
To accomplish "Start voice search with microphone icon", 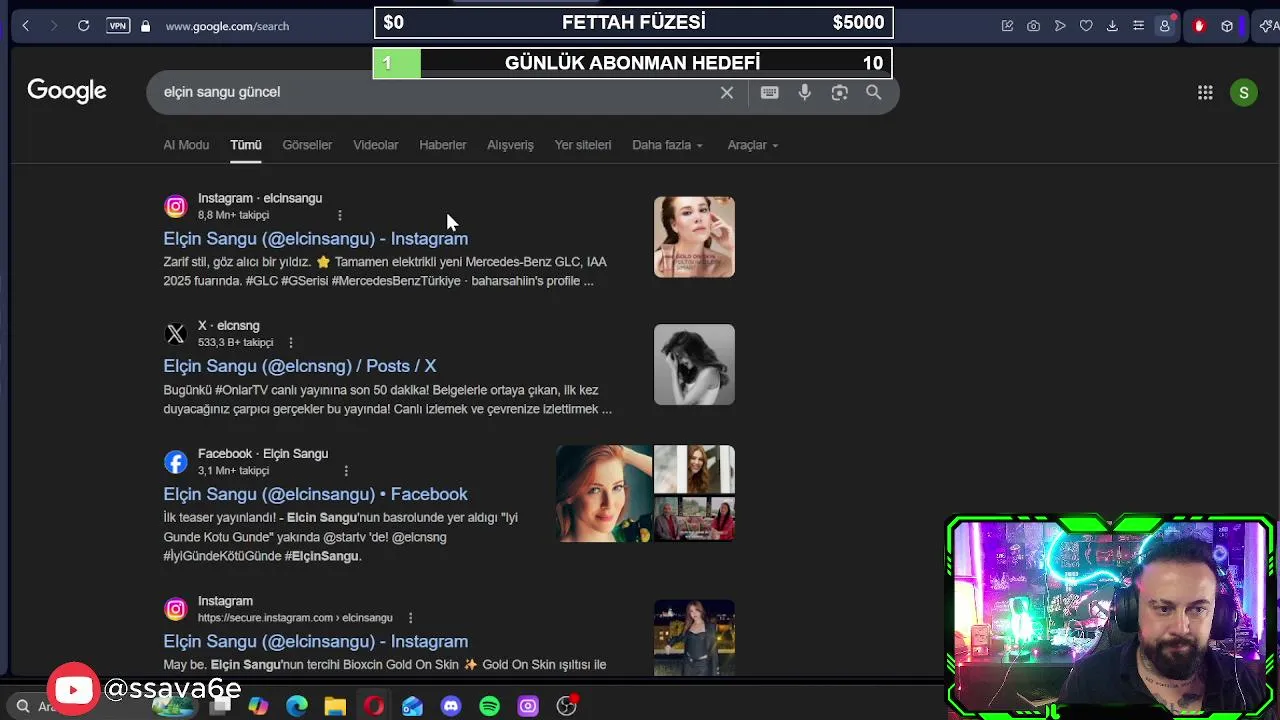I will pyautogui.click(x=804, y=92).
